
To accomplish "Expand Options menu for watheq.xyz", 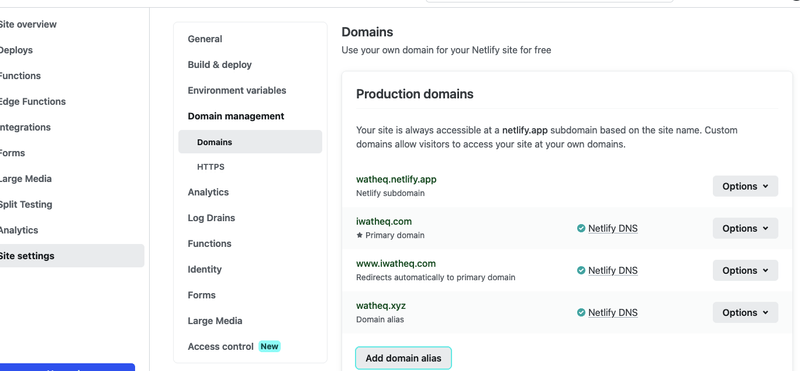I will pyautogui.click(x=745, y=312).
